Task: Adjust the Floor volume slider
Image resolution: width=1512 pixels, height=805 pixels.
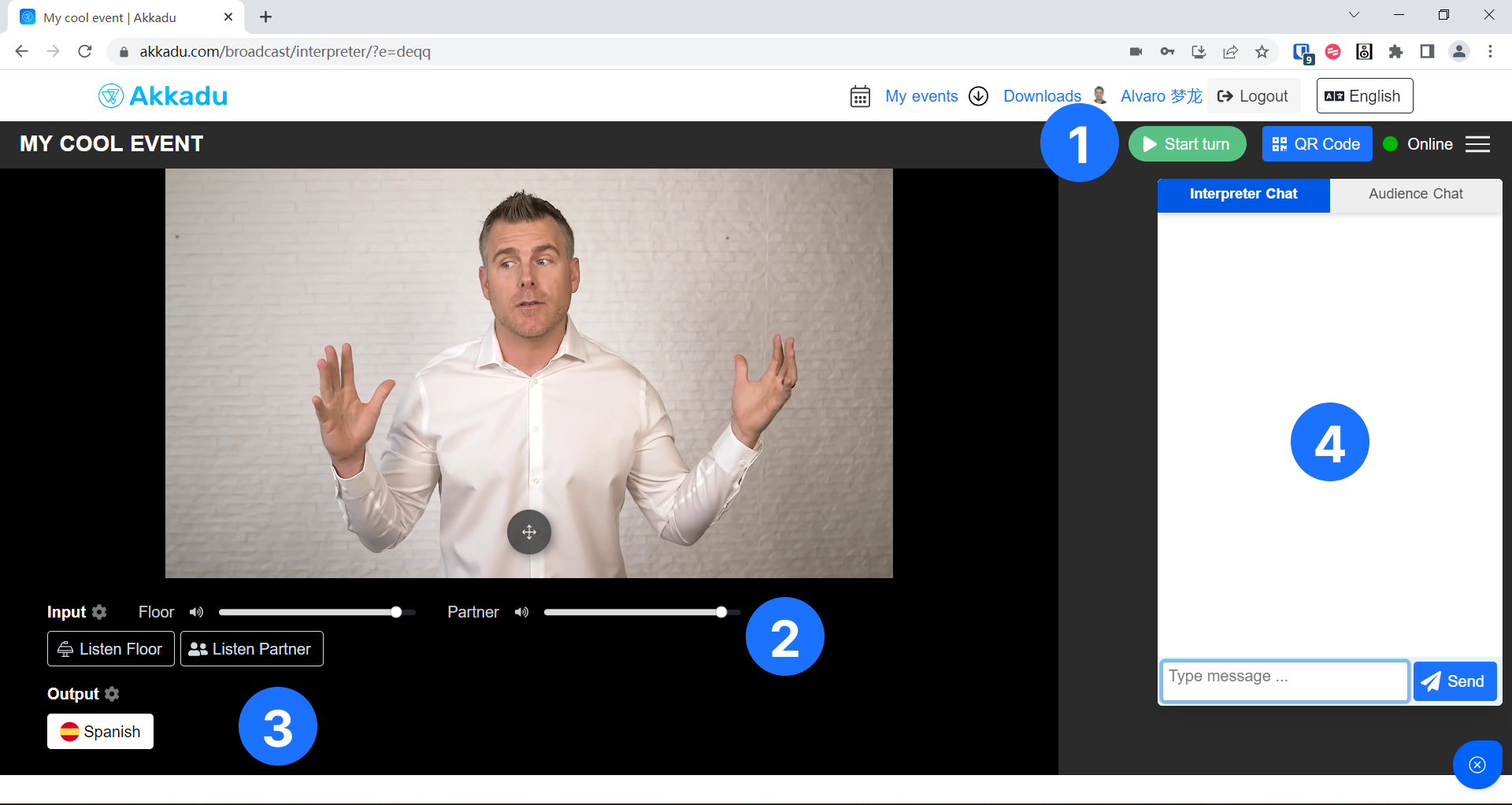Action: click(x=317, y=612)
